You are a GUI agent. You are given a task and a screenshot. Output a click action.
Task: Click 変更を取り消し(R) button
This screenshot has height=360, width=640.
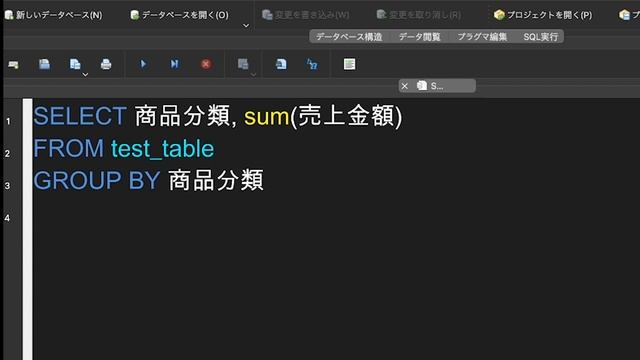(419, 15)
